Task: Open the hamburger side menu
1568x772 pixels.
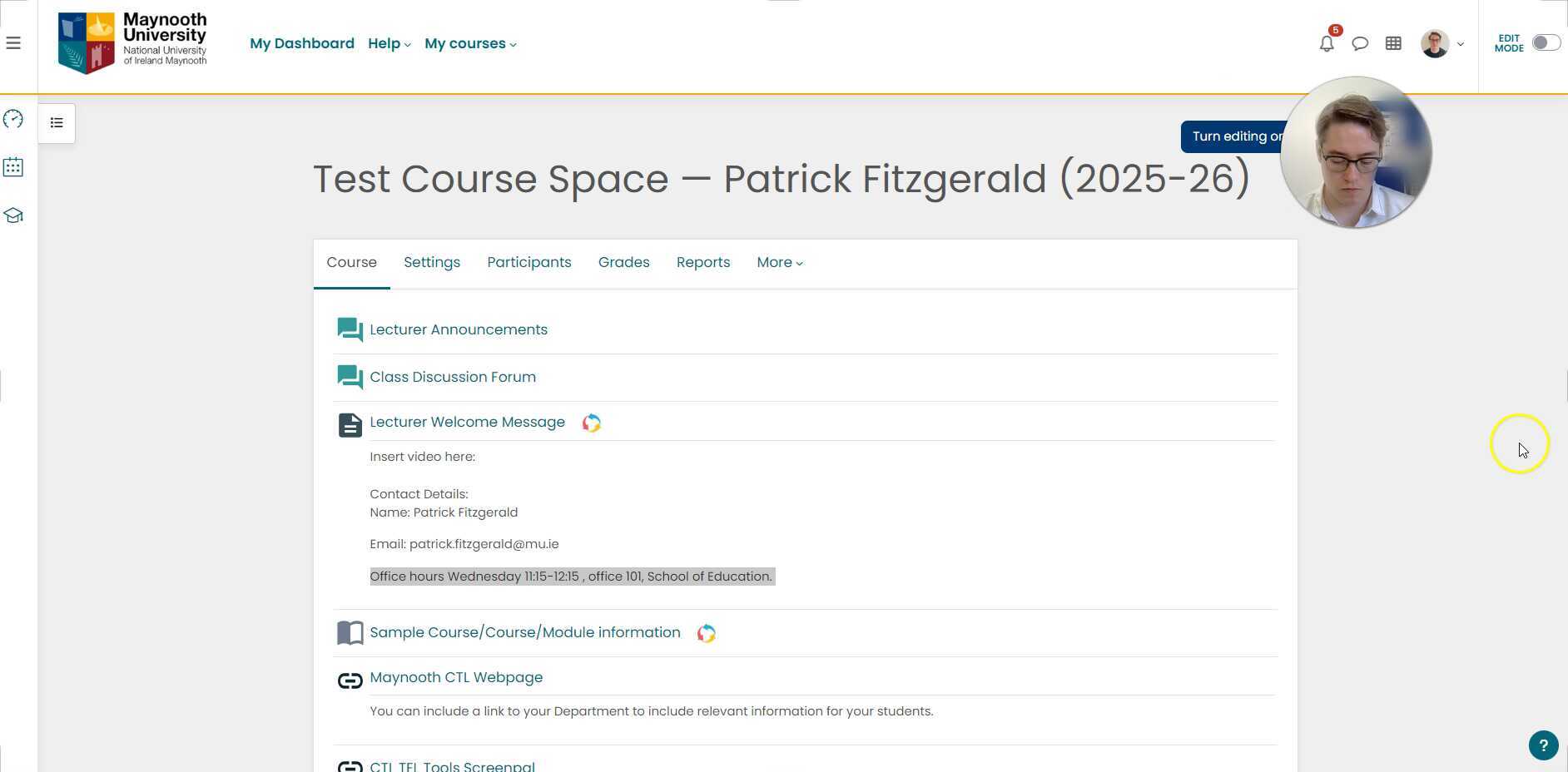Action: point(13,43)
